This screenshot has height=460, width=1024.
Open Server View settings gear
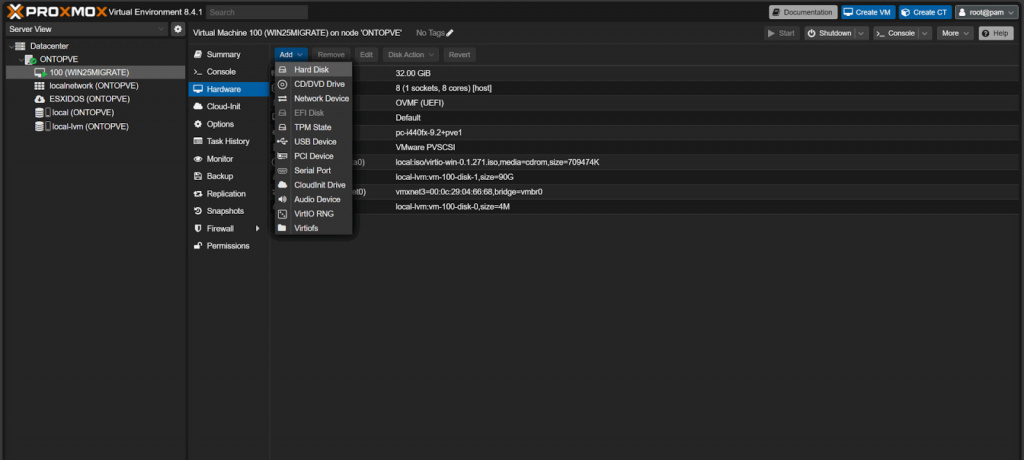(x=178, y=29)
